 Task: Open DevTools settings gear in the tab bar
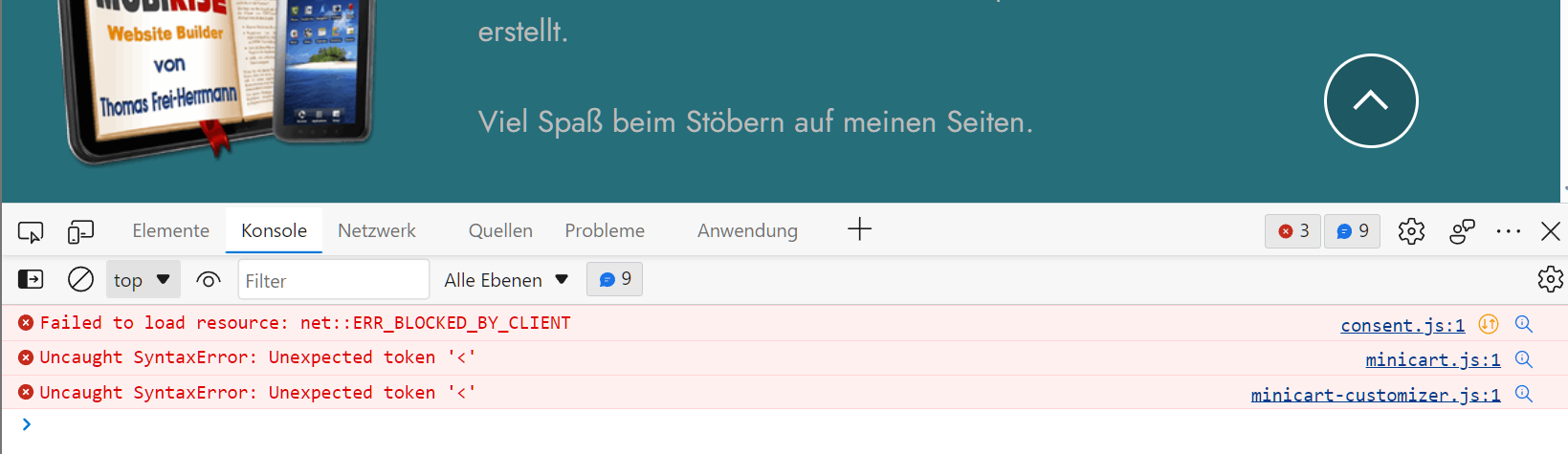[1411, 231]
